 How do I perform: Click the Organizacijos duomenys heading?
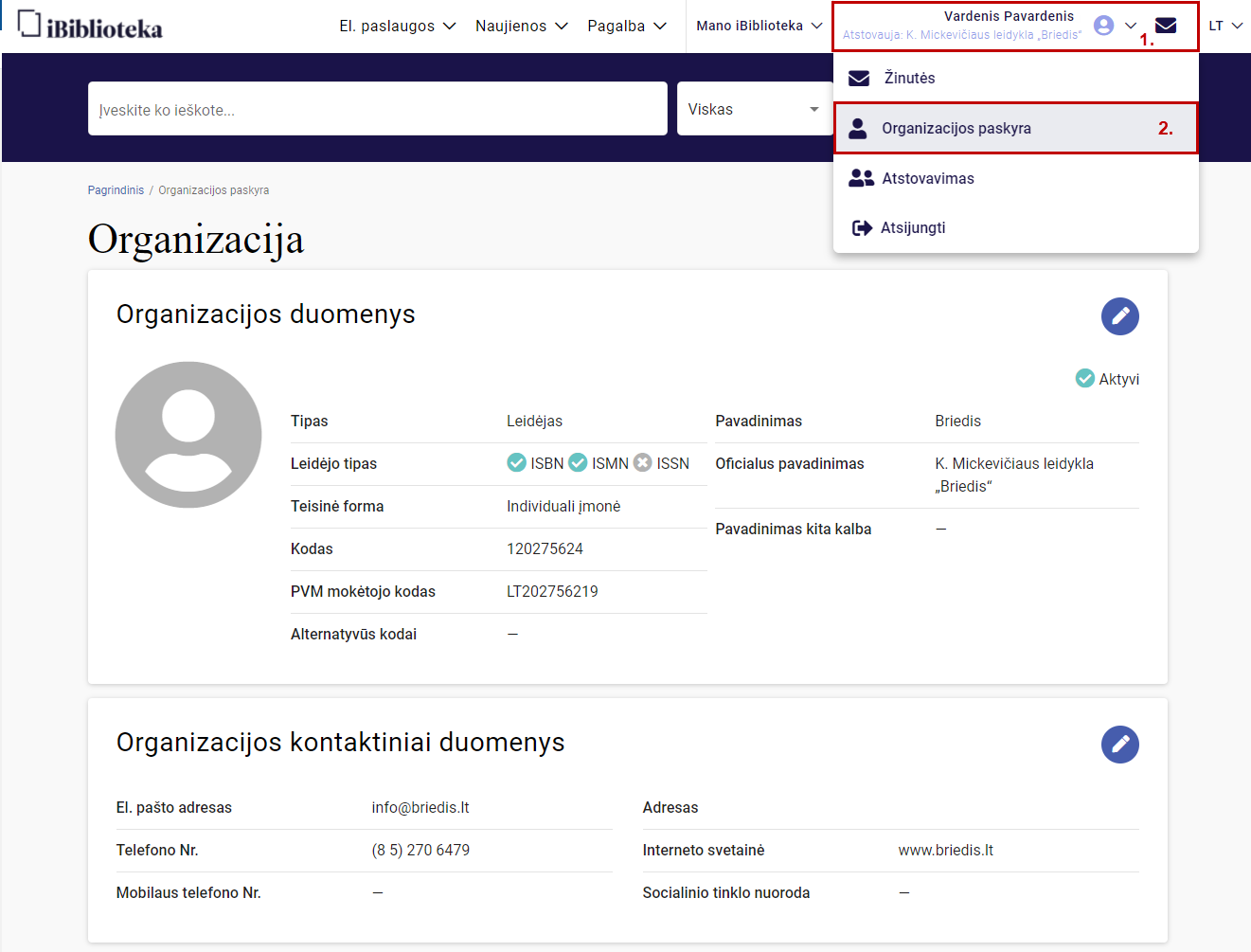(266, 314)
